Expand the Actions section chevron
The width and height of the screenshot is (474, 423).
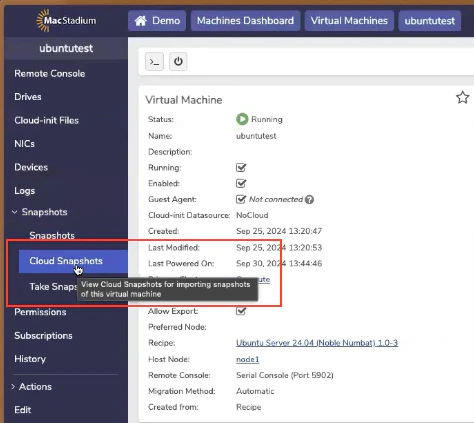pyautogui.click(x=13, y=387)
